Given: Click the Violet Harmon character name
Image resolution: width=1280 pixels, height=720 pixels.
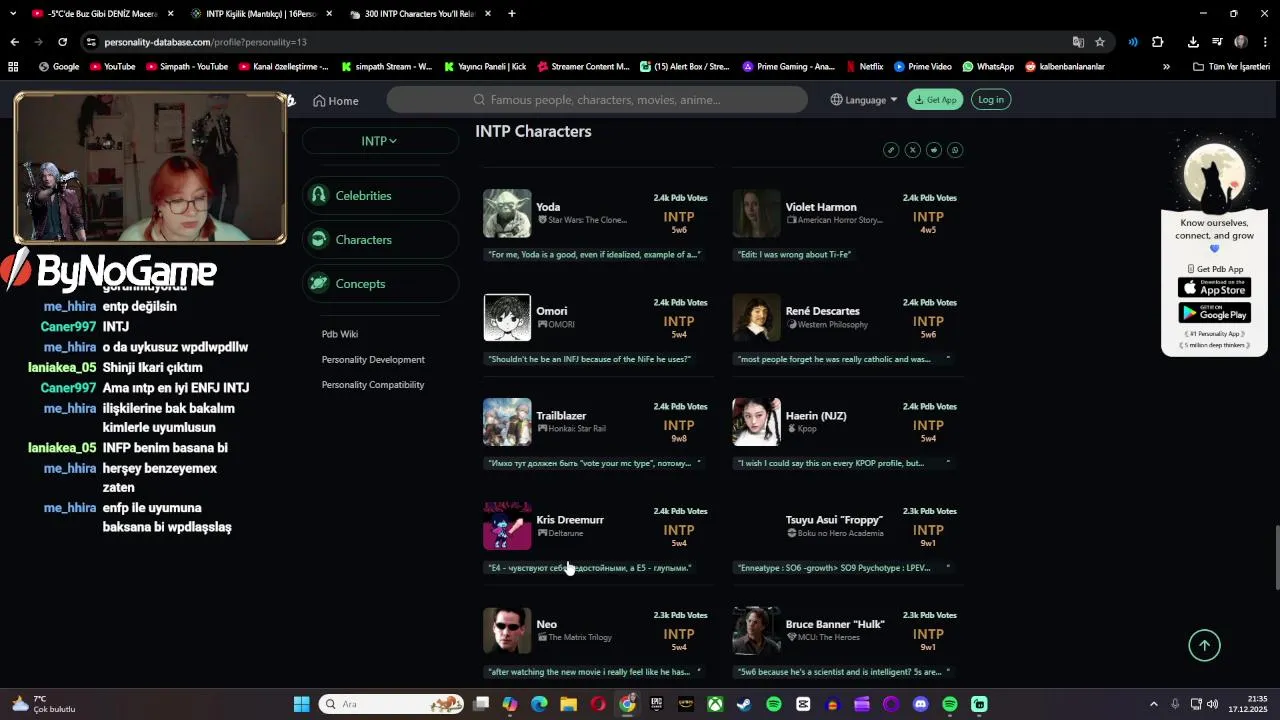Looking at the screenshot, I should click(x=821, y=207).
